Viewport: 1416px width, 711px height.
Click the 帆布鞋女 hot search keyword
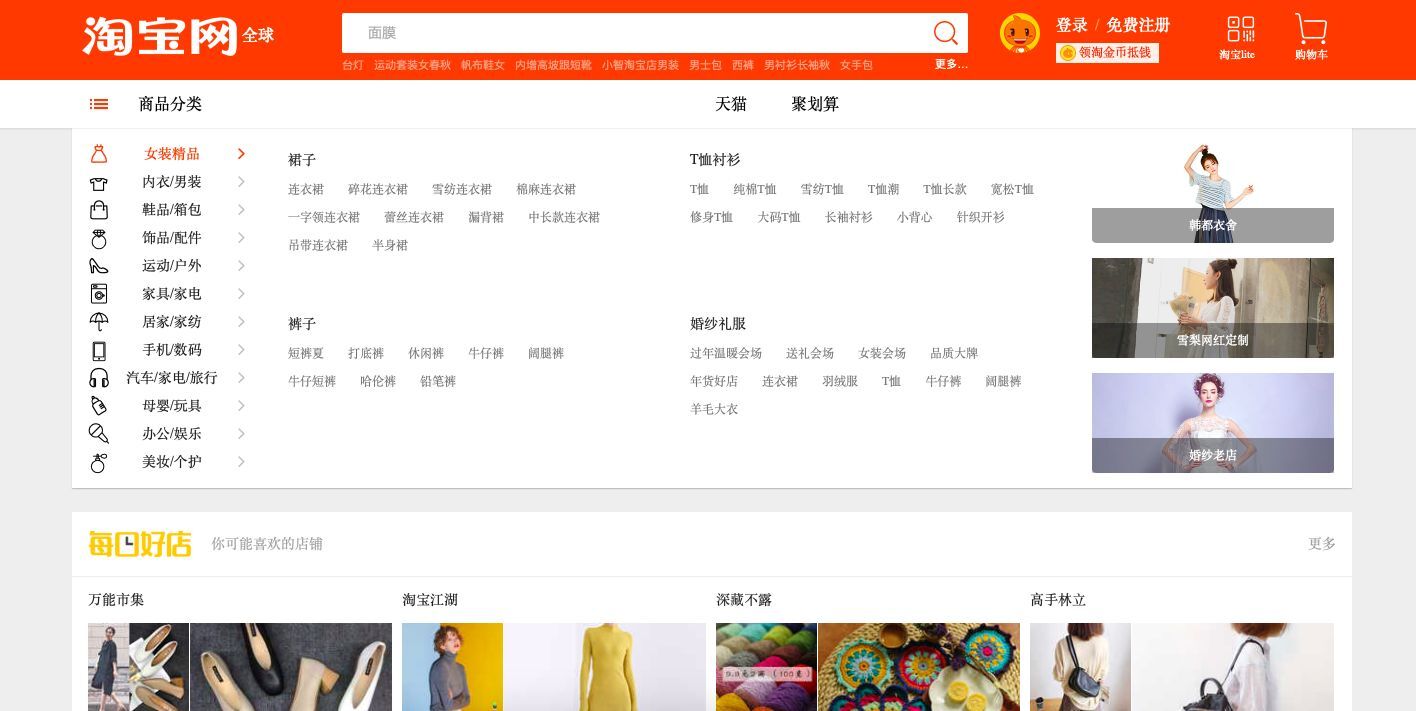click(x=483, y=65)
